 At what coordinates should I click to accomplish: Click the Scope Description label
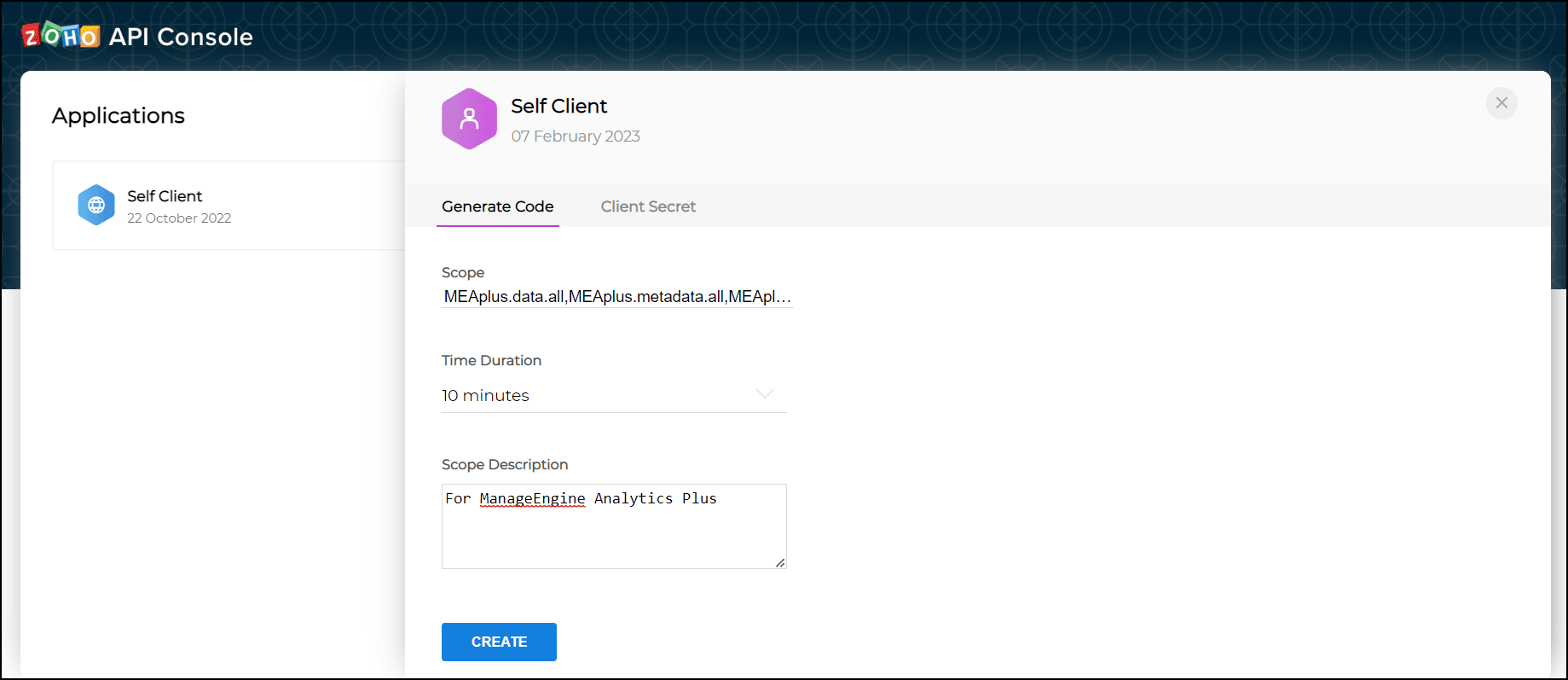tap(505, 465)
